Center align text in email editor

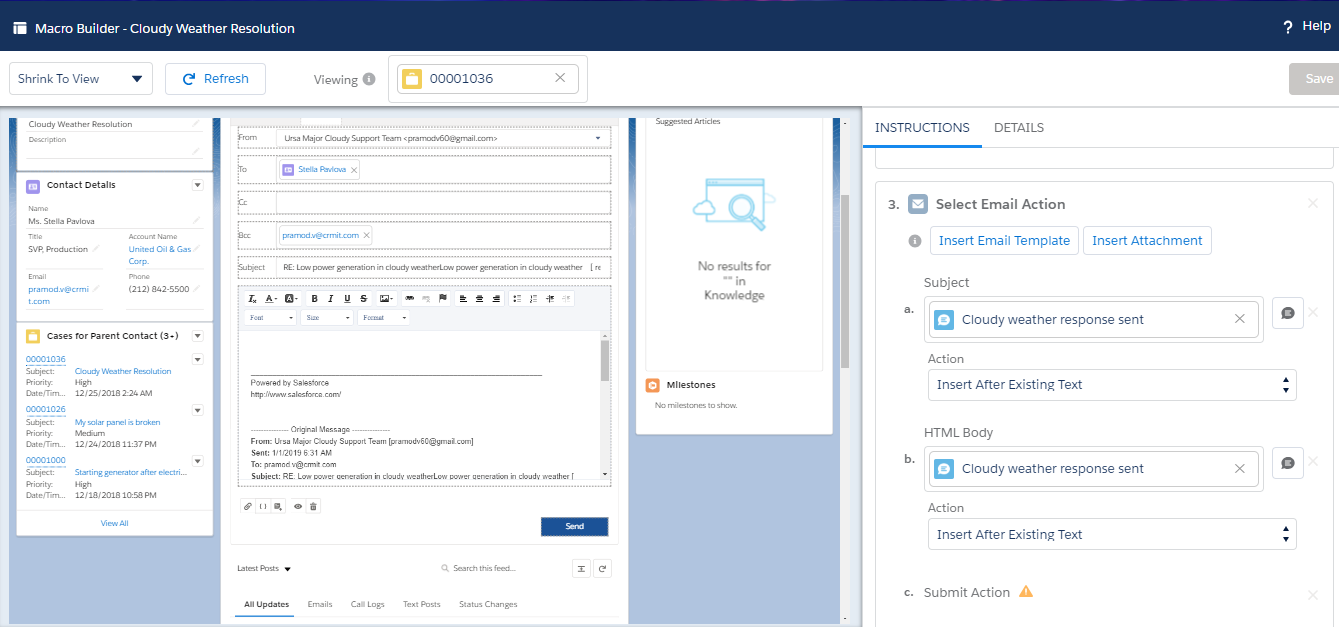[x=479, y=298]
